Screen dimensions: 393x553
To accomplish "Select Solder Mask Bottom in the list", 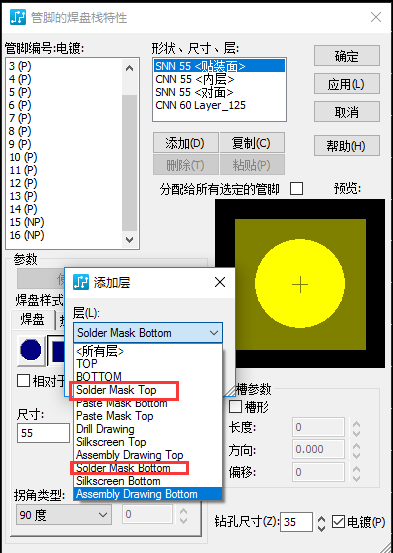I will click(148, 468).
